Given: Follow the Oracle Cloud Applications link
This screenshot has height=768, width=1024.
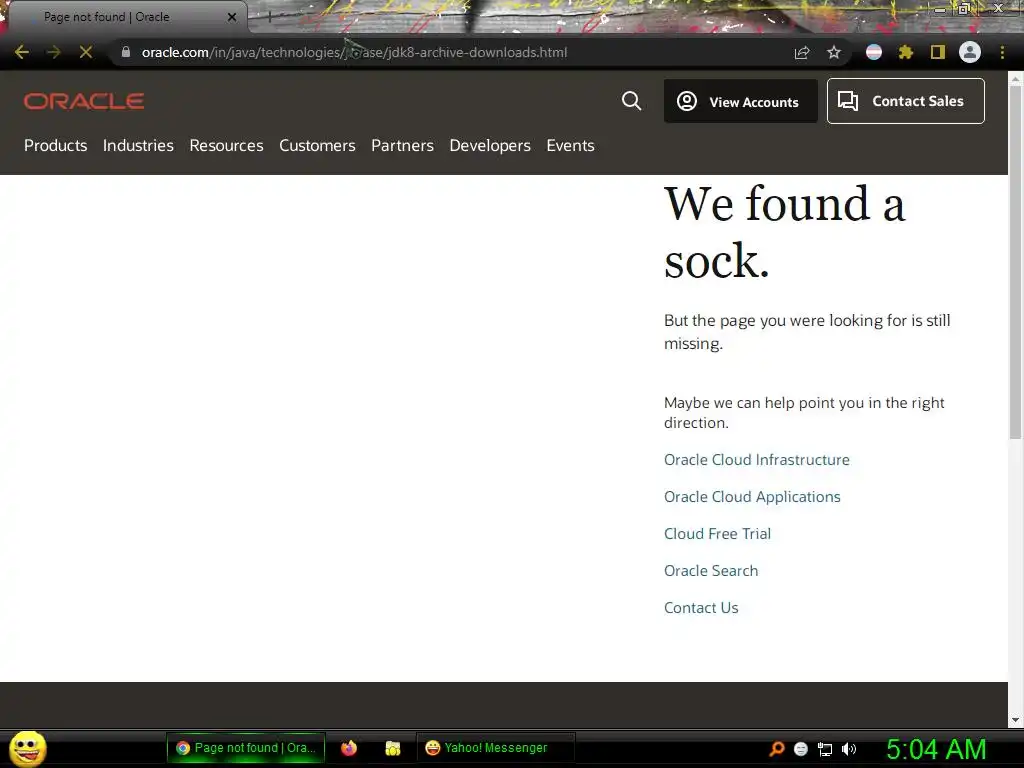Looking at the screenshot, I should 752,497.
